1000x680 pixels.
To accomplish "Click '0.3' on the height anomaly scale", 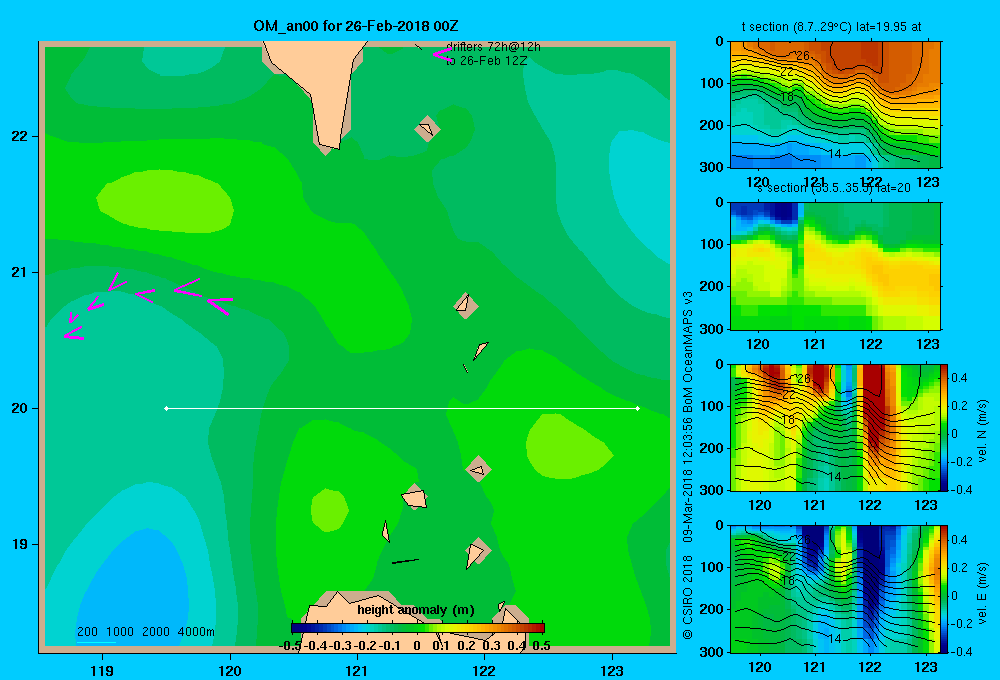I will click(491, 646).
